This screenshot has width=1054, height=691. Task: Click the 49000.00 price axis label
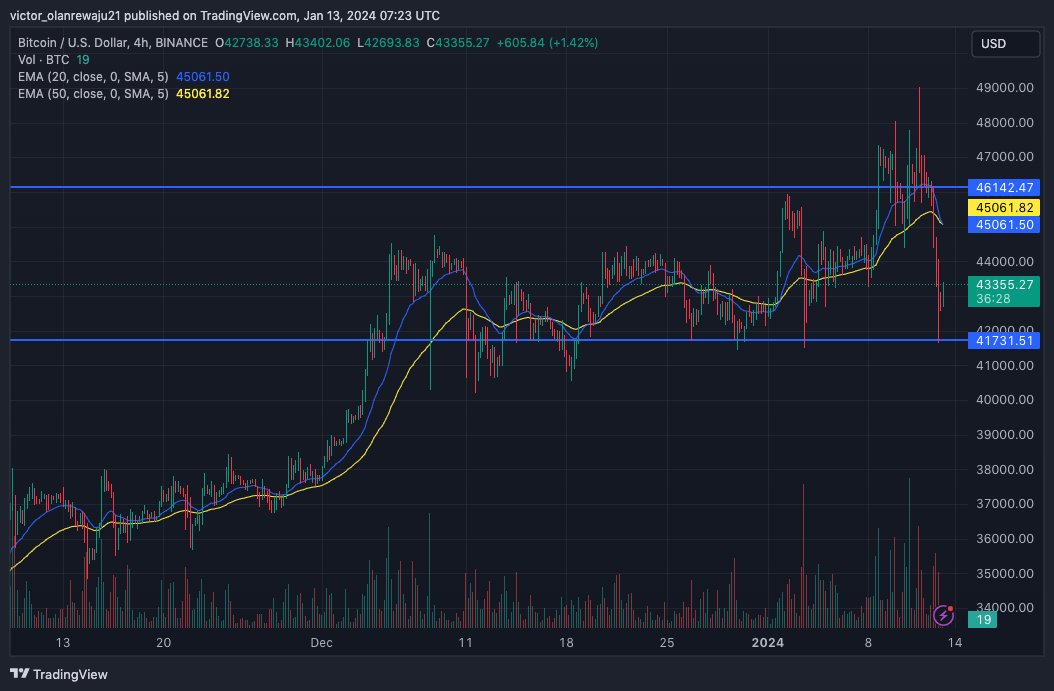pos(1005,87)
